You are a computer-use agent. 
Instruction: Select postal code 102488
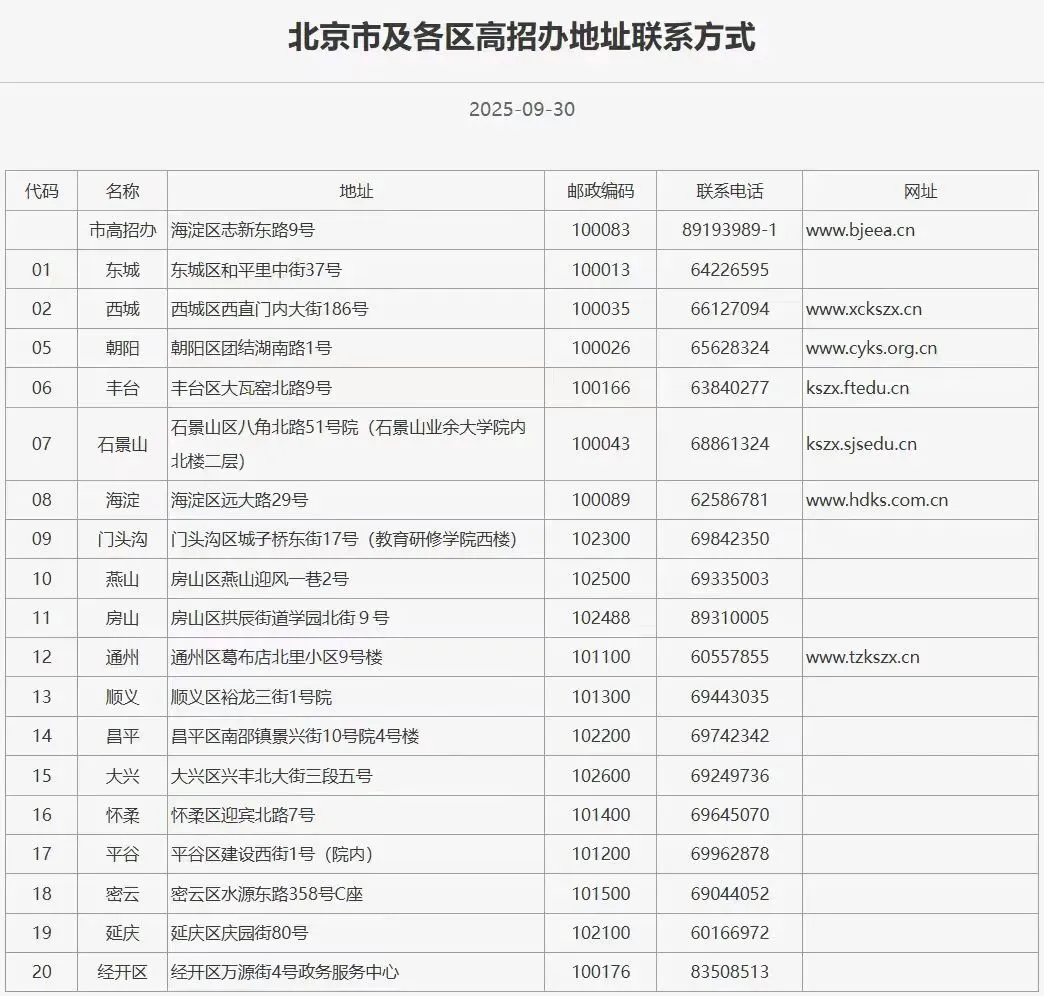[x=601, y=618]
